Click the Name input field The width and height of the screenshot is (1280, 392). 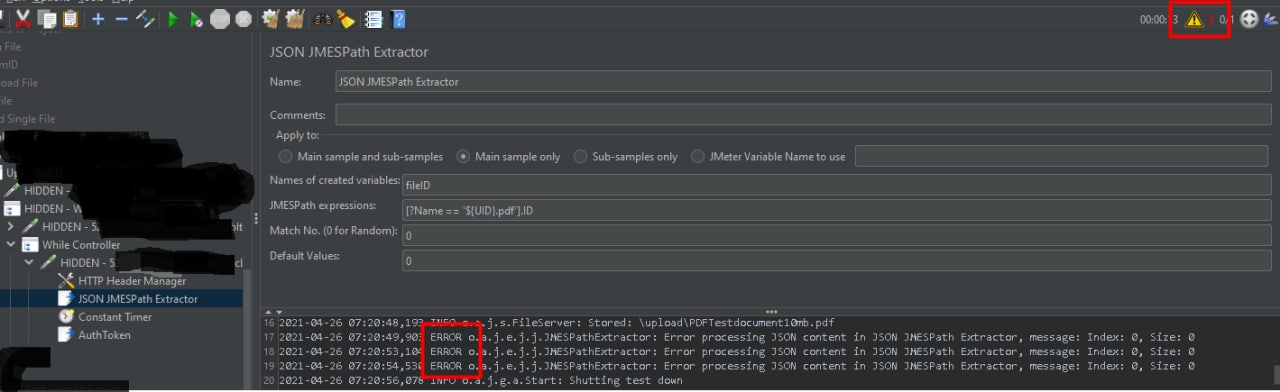[x=802, y=82]
